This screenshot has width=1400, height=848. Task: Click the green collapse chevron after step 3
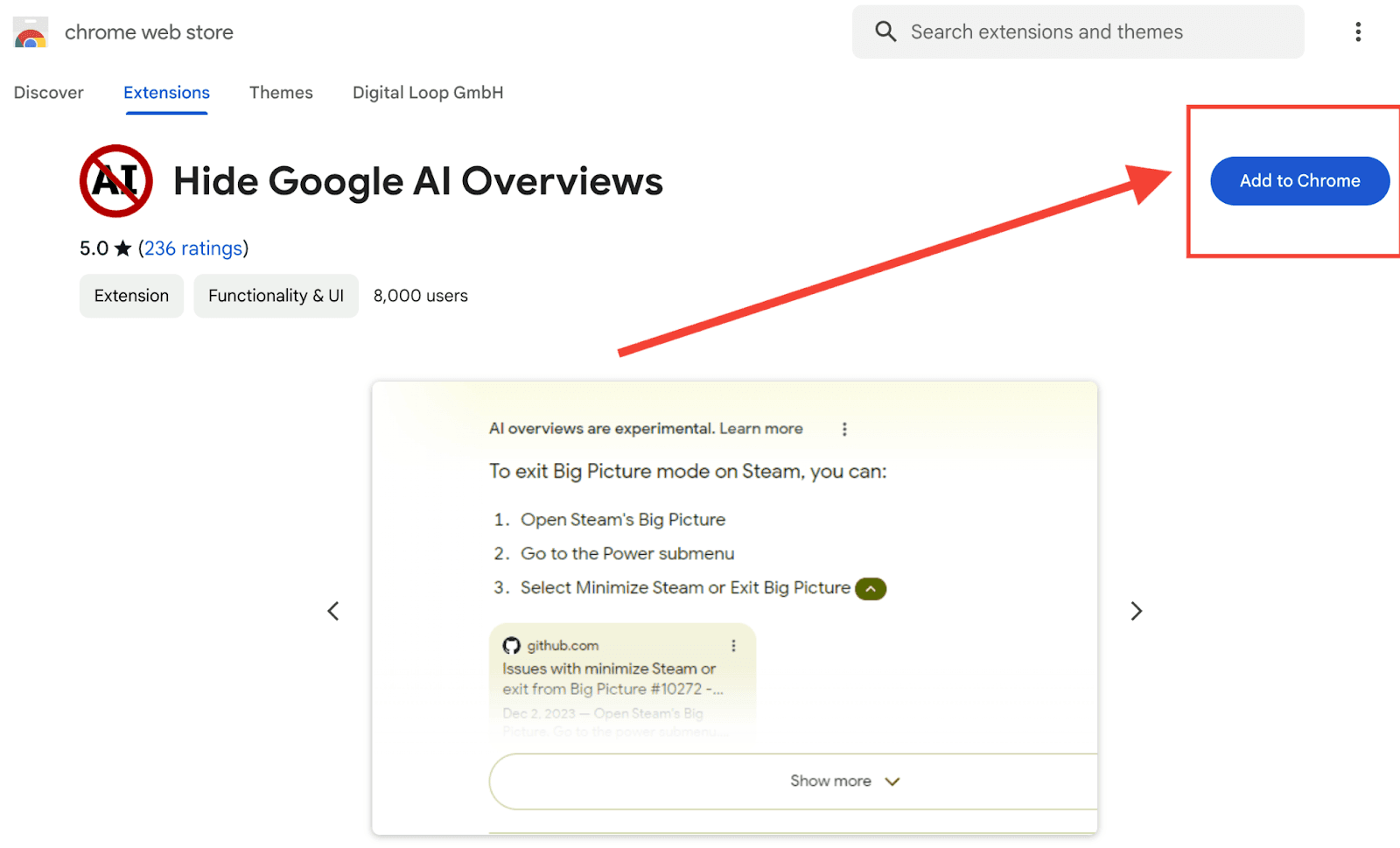871,589
